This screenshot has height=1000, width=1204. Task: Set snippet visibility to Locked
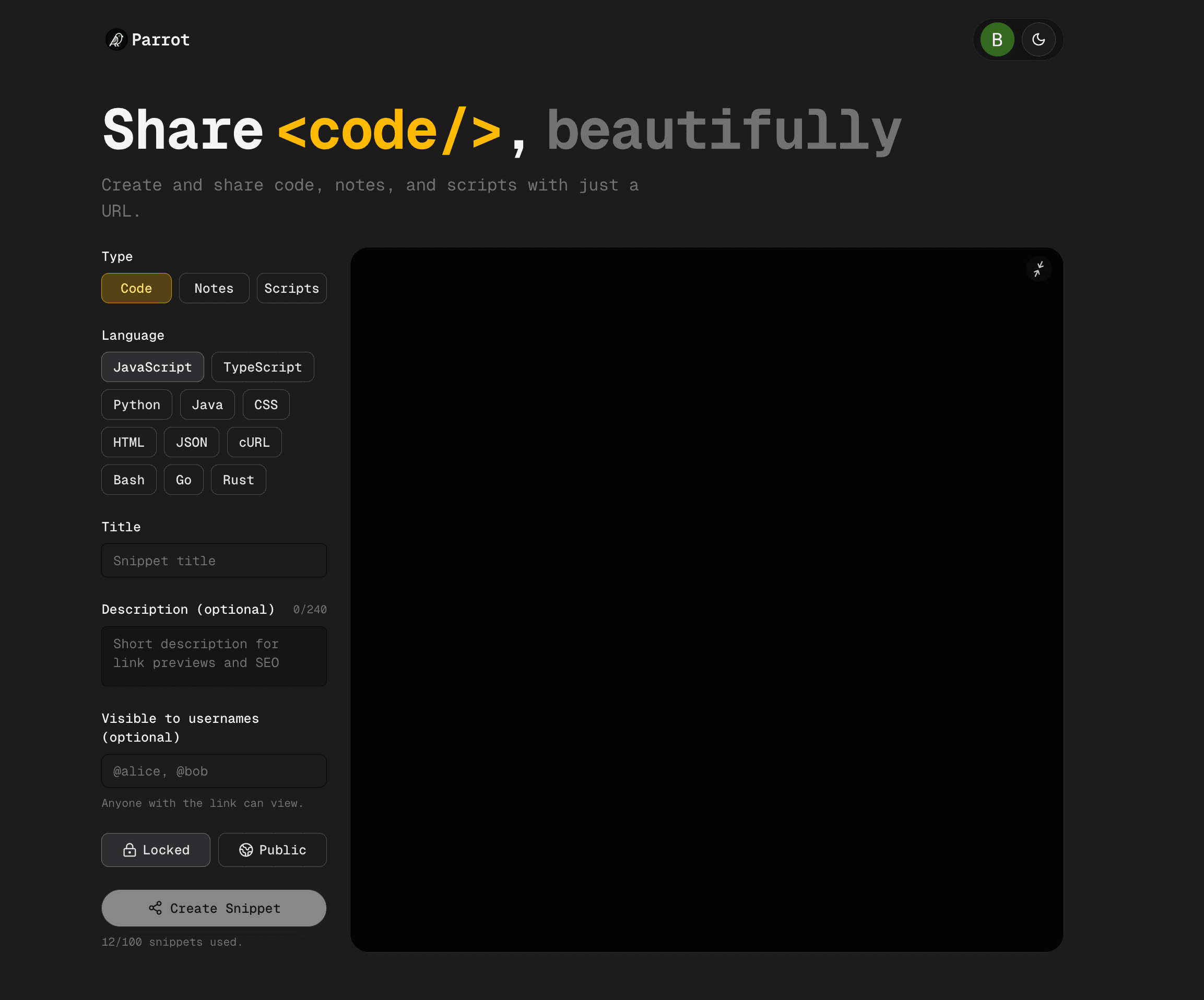(x=156, y=849)
